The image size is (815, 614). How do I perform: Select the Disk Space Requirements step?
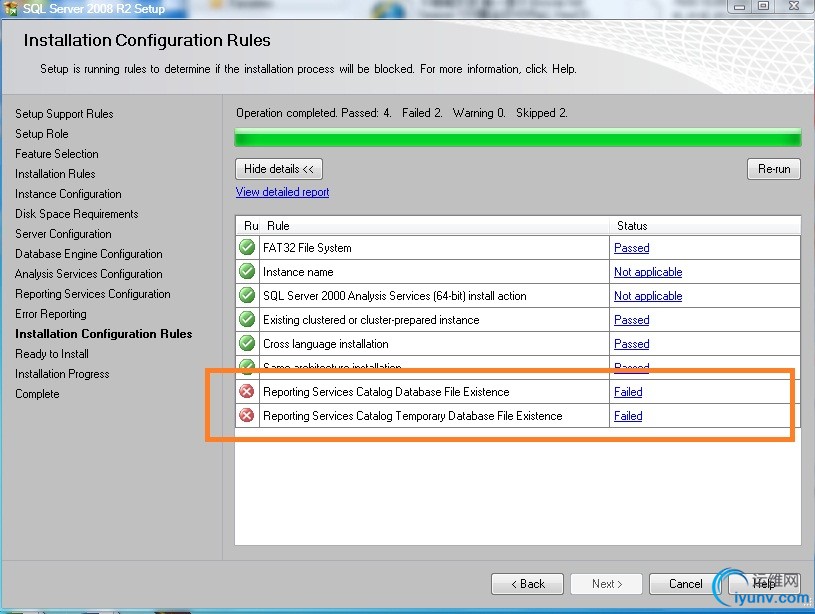(76, 214)
